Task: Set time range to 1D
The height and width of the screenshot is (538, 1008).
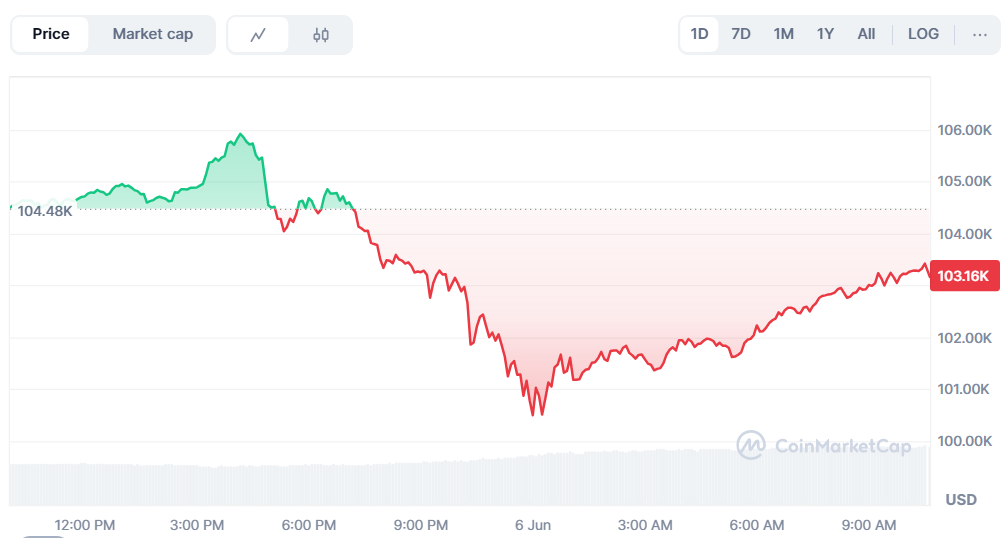Action: point(699,34)
